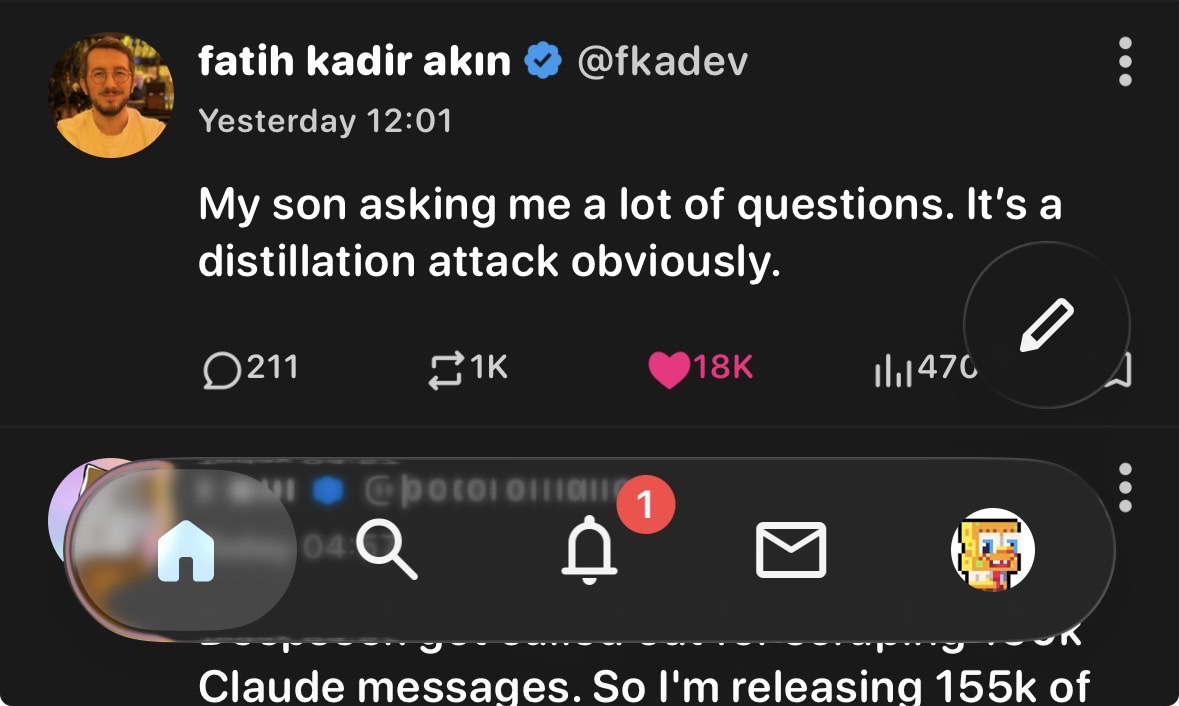Expand three-dot menu on second tweet
The width and height of the screenshot is (1179, 706).
[x=1125, y=487]
